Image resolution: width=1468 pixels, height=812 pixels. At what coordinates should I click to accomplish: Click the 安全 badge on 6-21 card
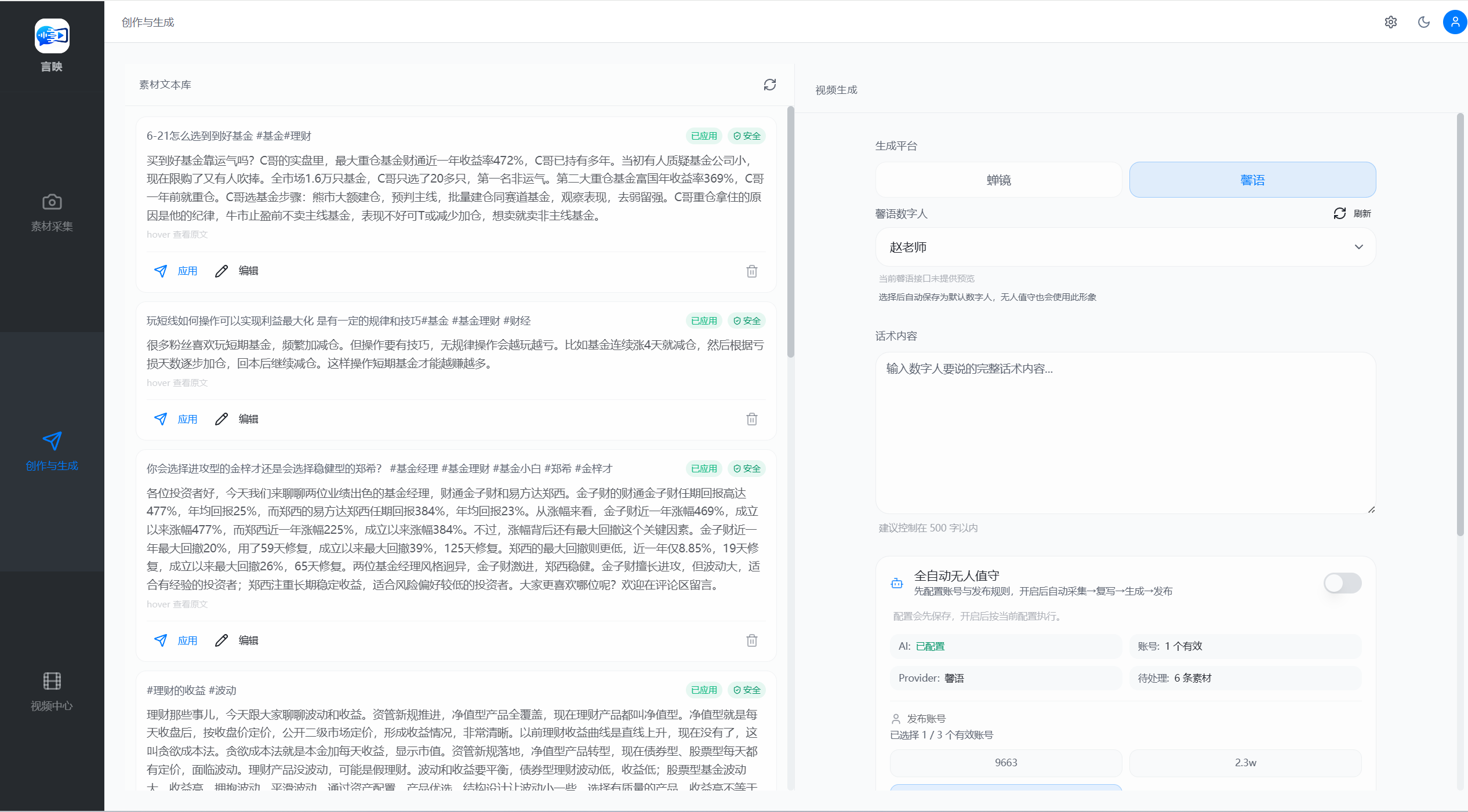pos(747,136)
